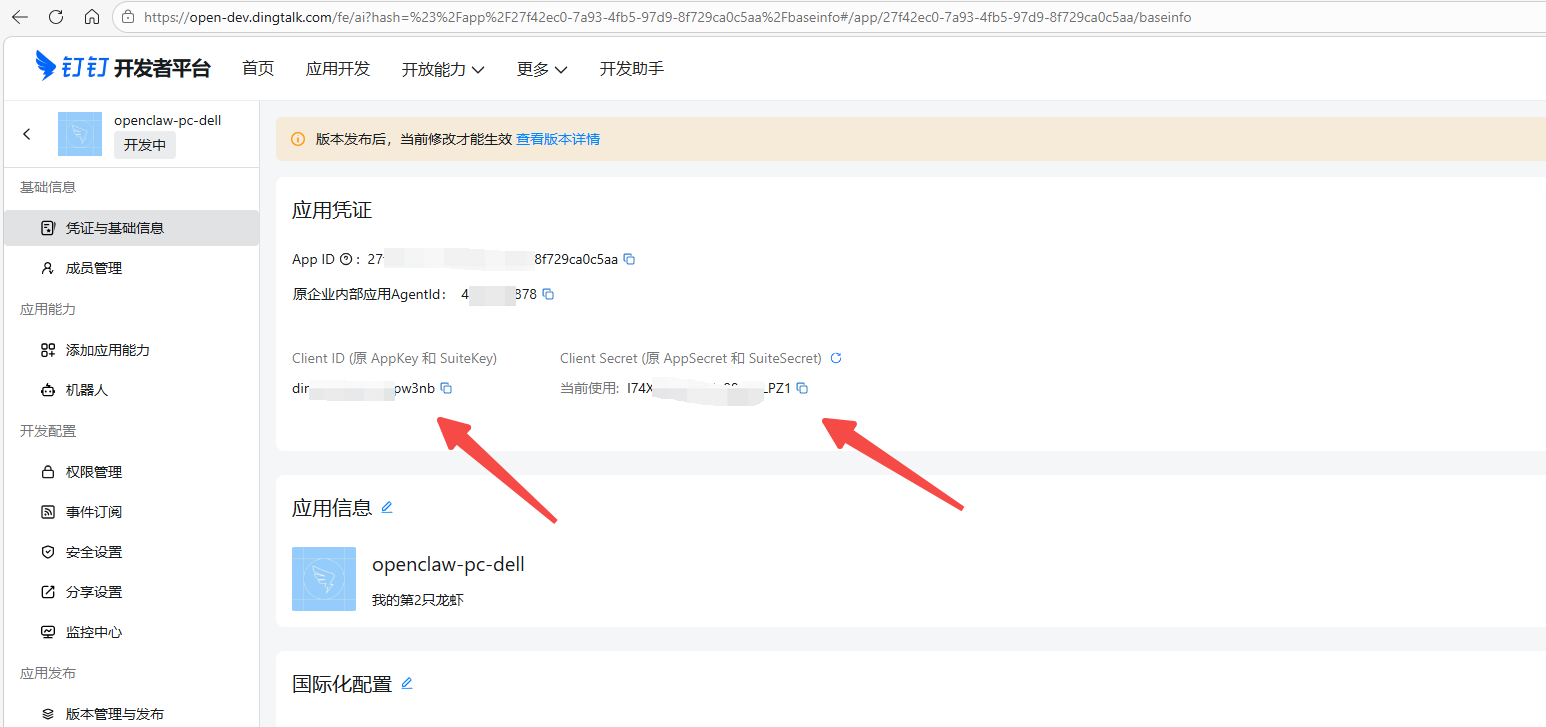
Task: Go back using sidebar left chevron
Action: tap(27, 134)
